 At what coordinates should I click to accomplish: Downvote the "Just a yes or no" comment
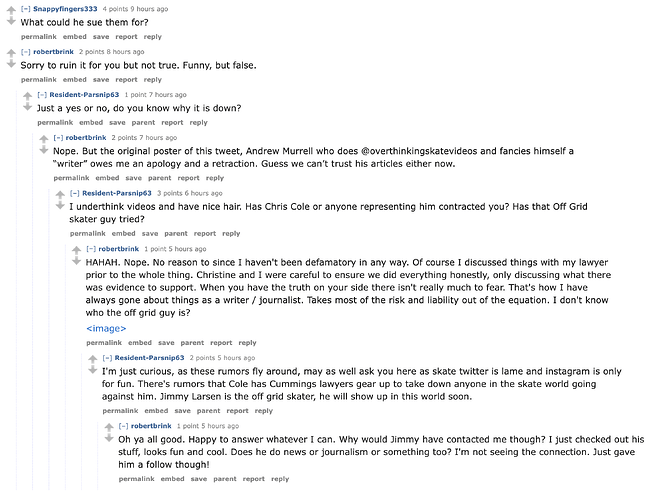click(x=27, y=107)
